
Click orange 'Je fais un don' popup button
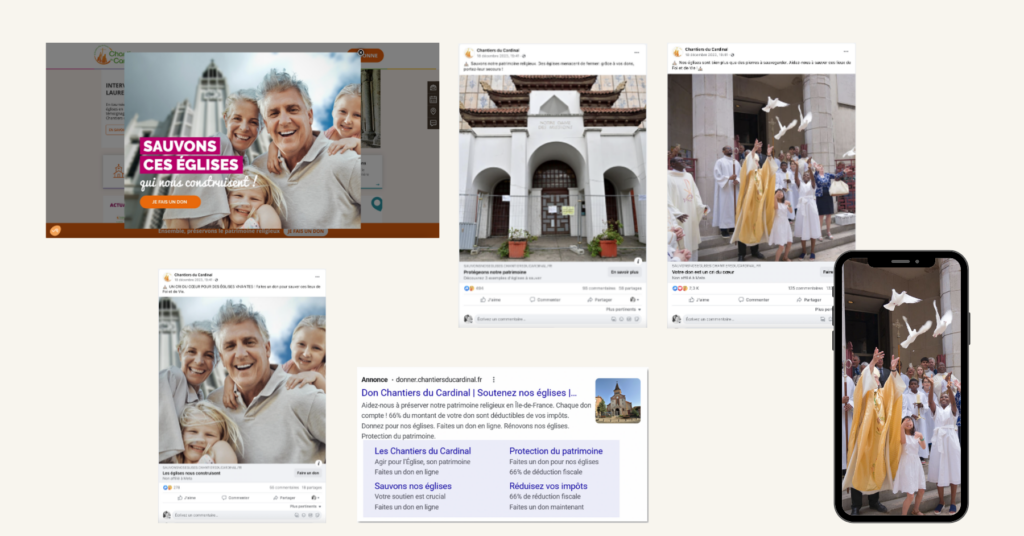[x=170, y=202]
